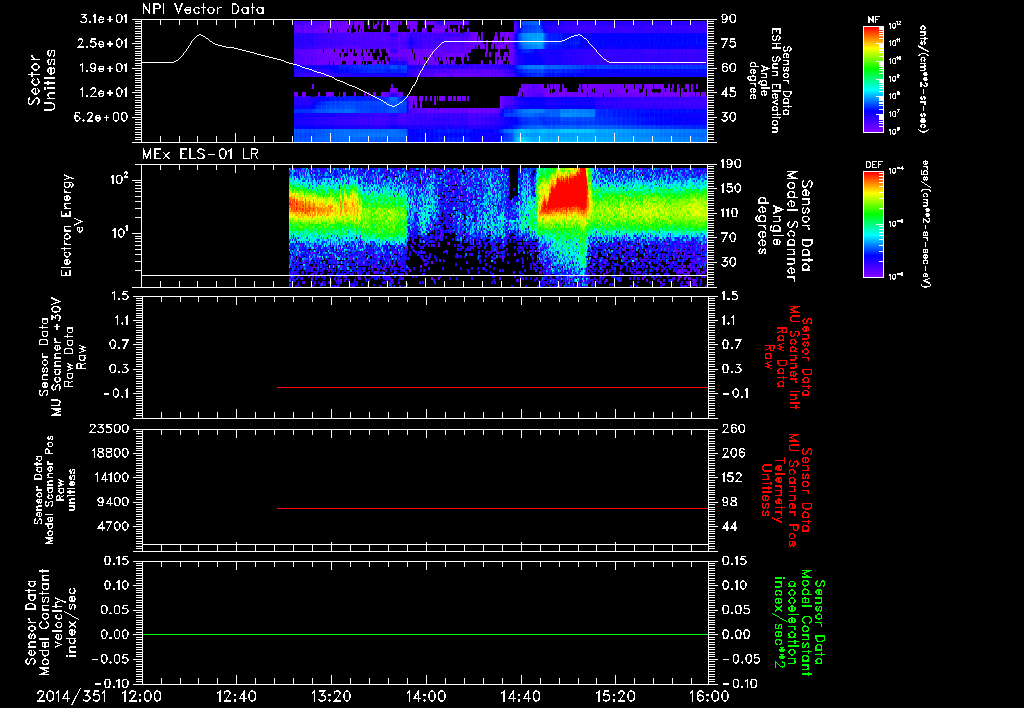Click the 16:00 time axis label

710,696
